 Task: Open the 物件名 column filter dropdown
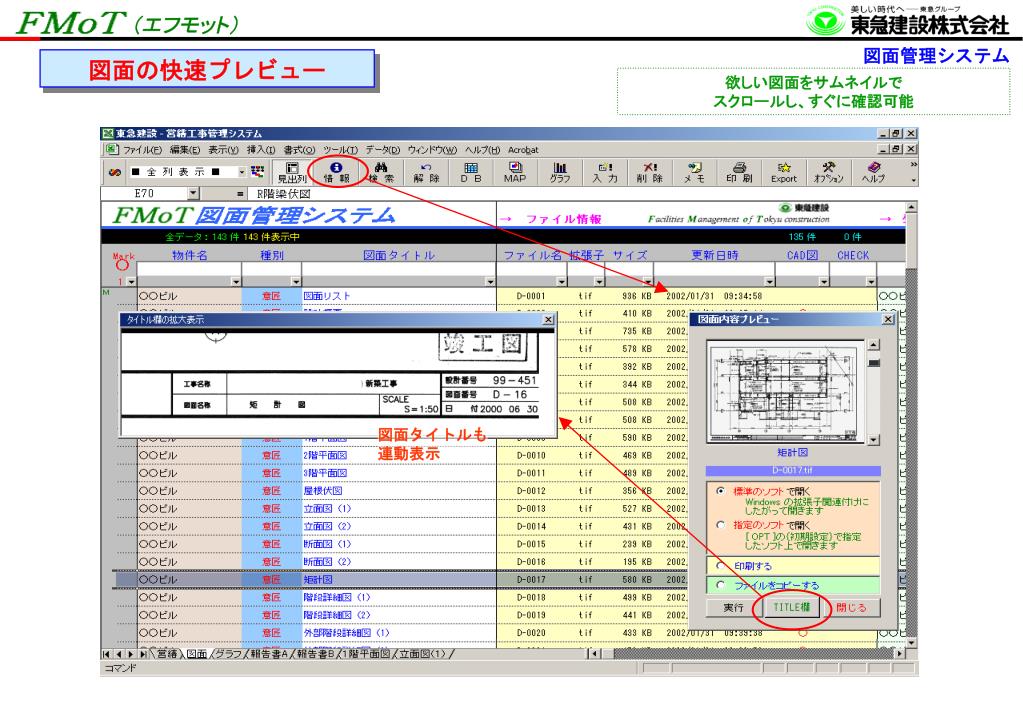tap(236, 281)
